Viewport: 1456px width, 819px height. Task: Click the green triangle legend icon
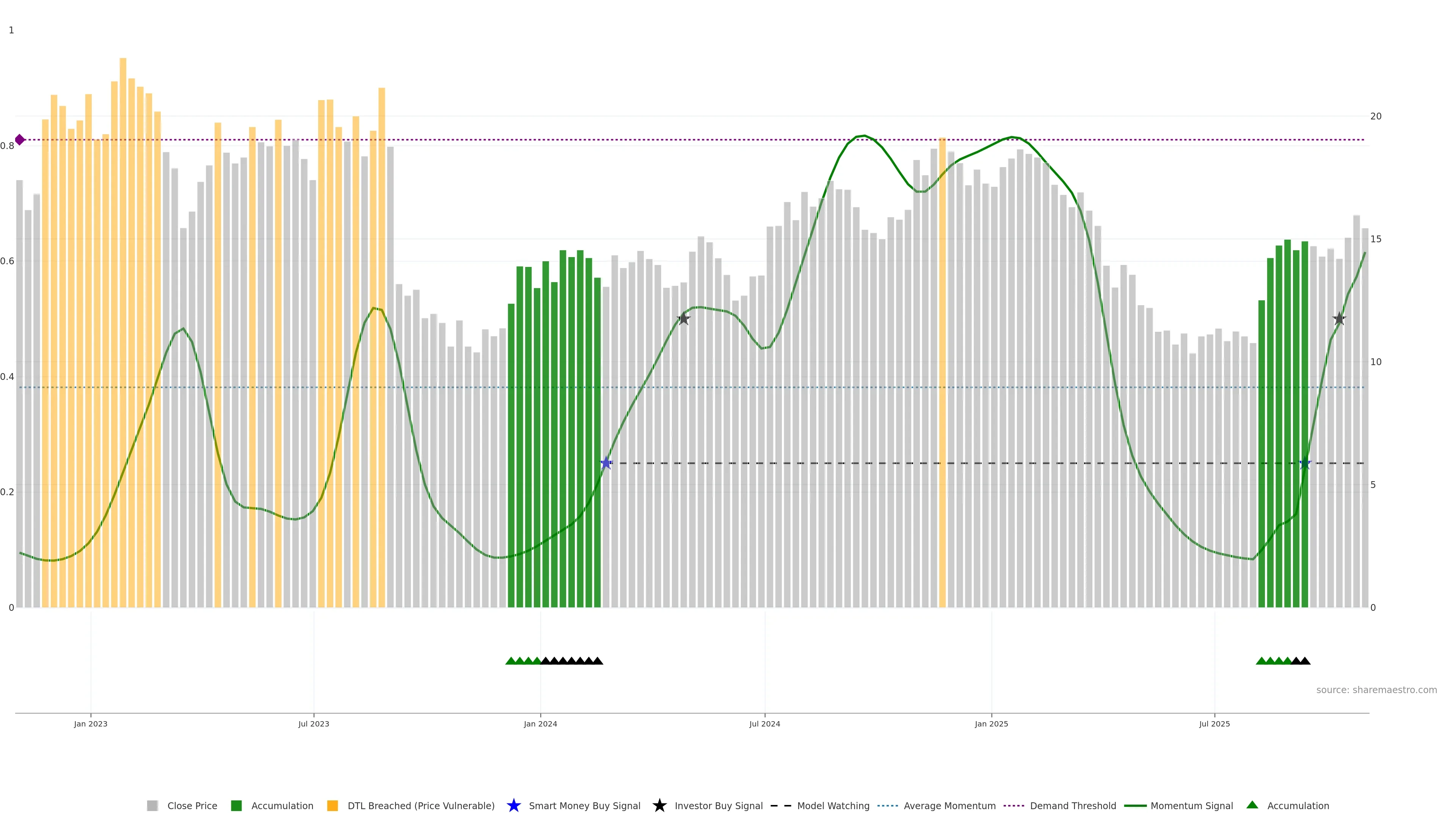pos(1252,805)
